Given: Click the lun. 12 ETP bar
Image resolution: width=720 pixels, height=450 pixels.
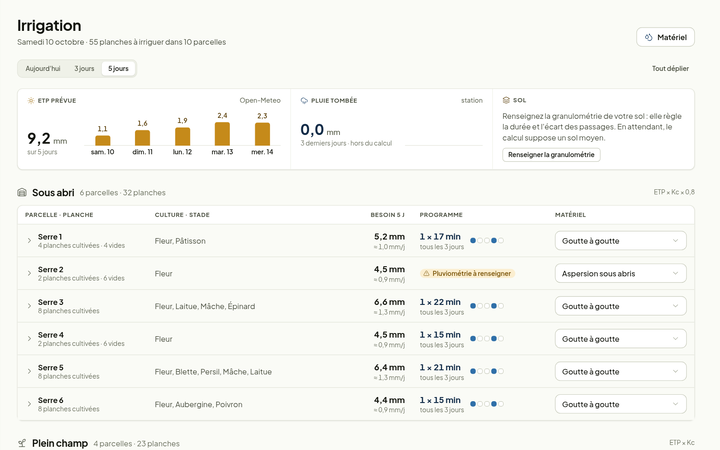Looking at the screenshot, I should pos(182,136).
